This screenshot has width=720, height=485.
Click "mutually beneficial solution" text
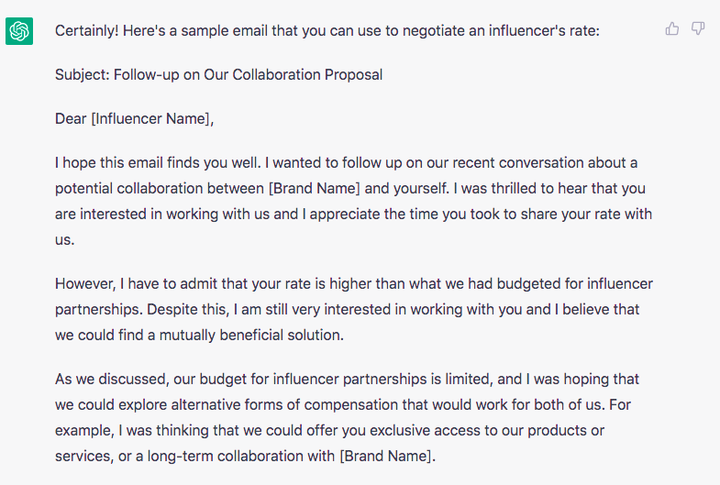point(250,335)
